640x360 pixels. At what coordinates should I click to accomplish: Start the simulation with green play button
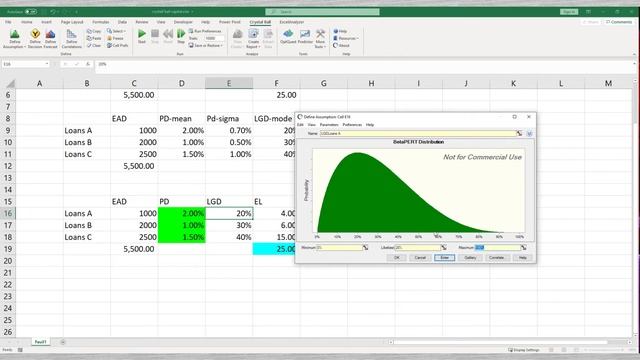click(142, 36)
